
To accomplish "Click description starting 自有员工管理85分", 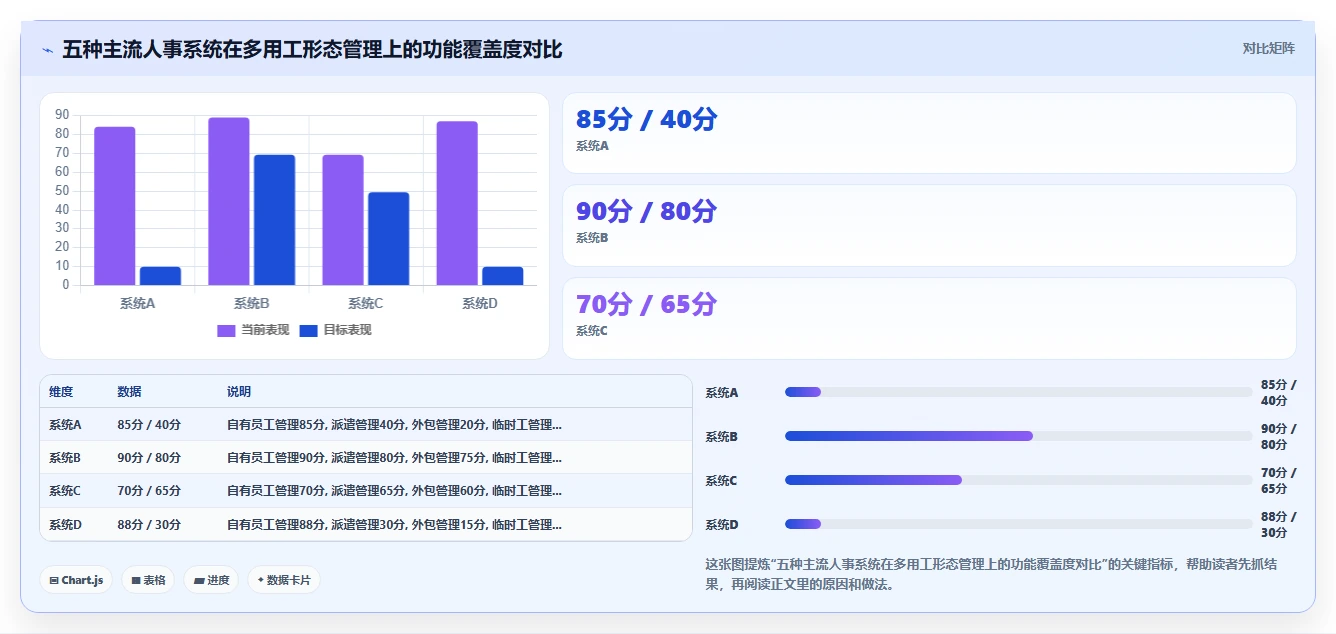I will (x=394, y=425).
